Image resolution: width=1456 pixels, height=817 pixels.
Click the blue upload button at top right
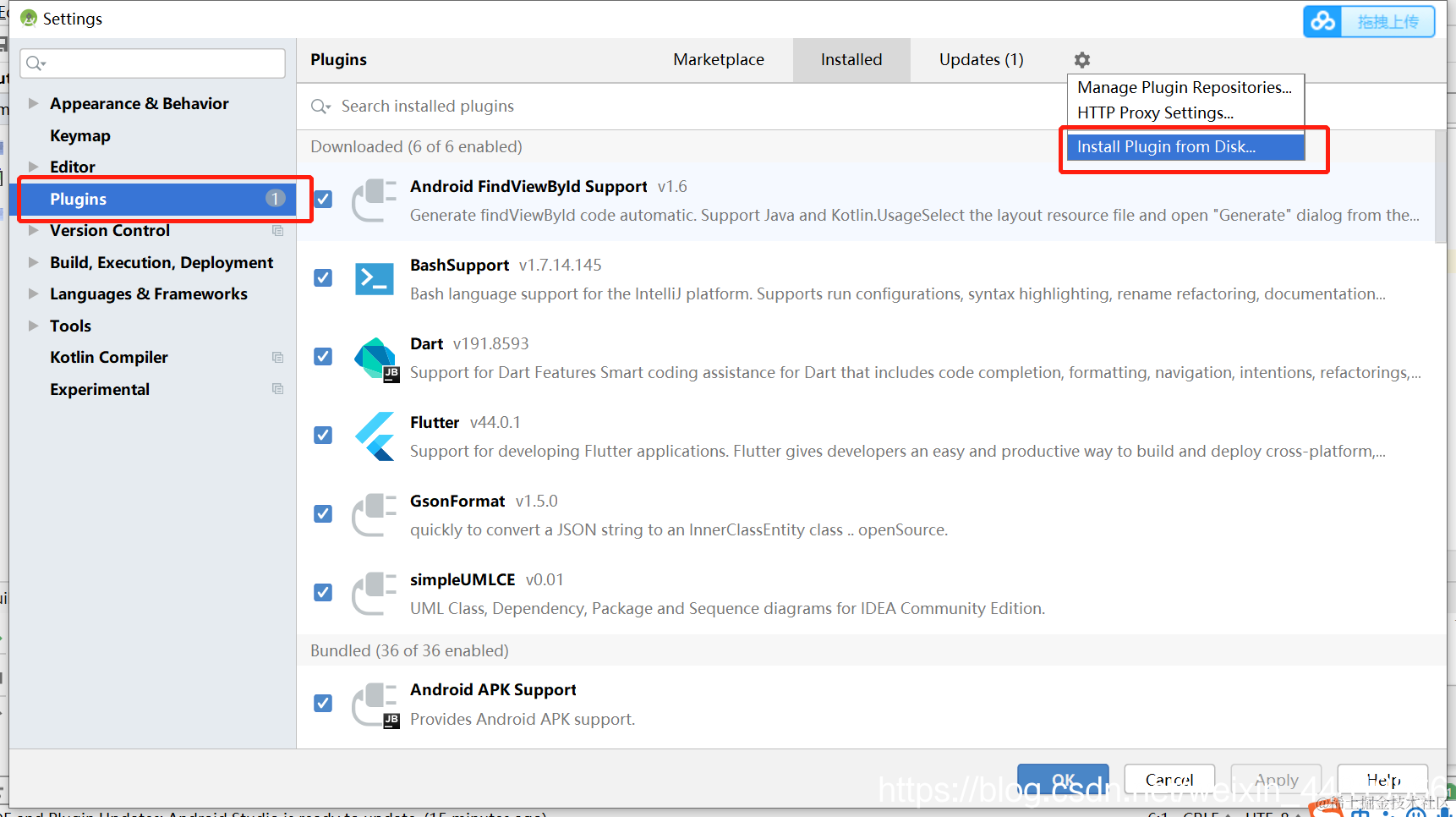point(1369,21)
